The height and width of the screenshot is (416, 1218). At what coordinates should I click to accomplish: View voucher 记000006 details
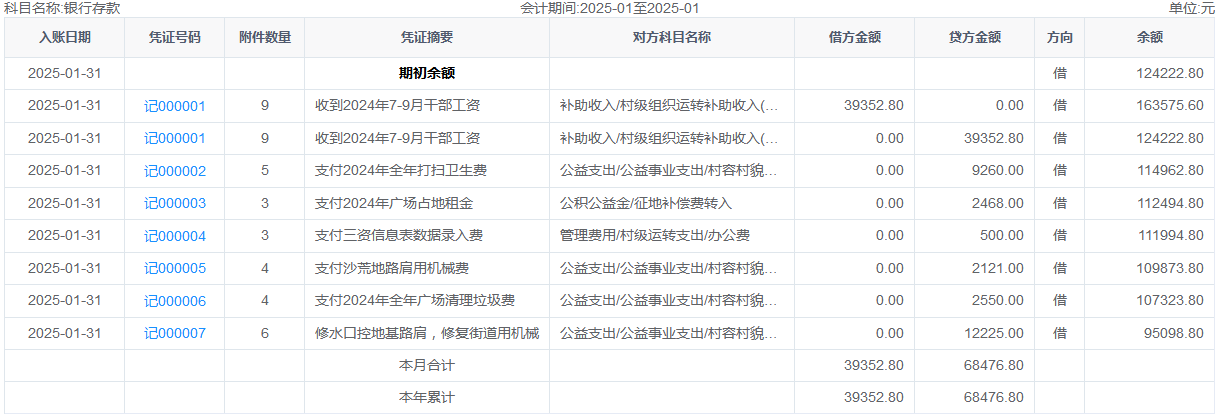[175, 301]
